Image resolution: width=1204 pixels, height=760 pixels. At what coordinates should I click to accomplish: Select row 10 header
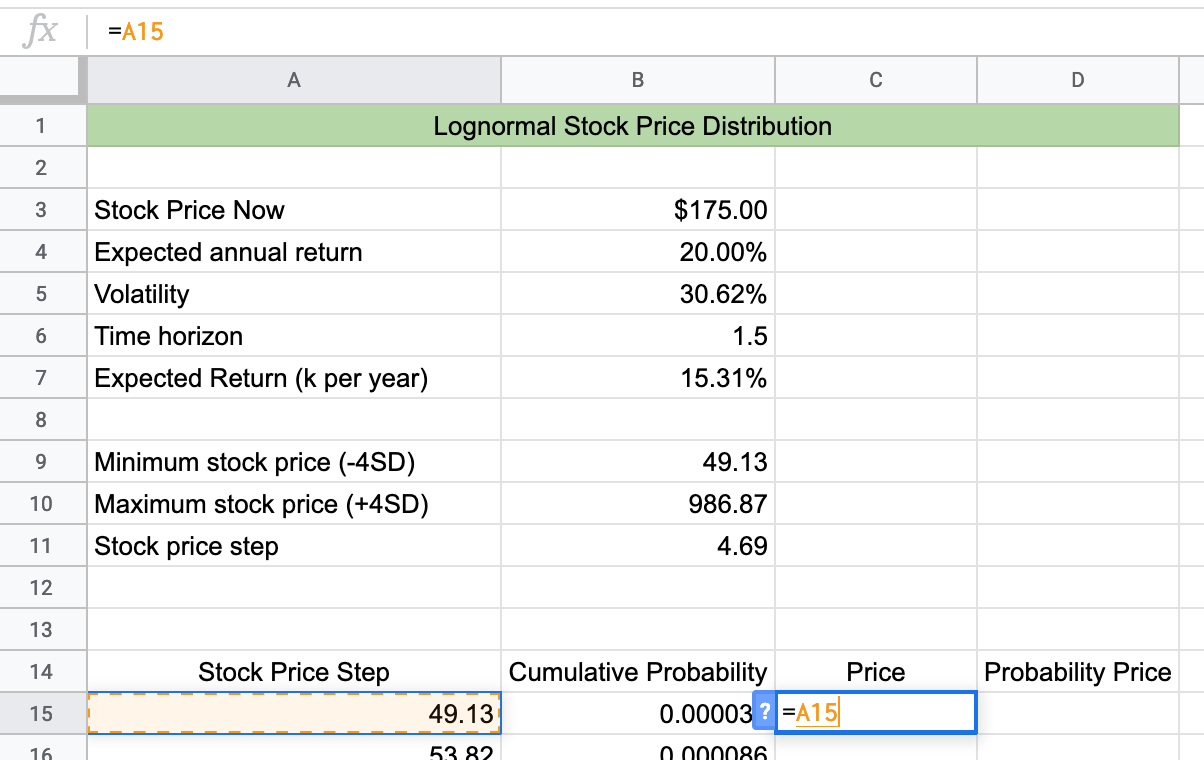click(41, 504)
